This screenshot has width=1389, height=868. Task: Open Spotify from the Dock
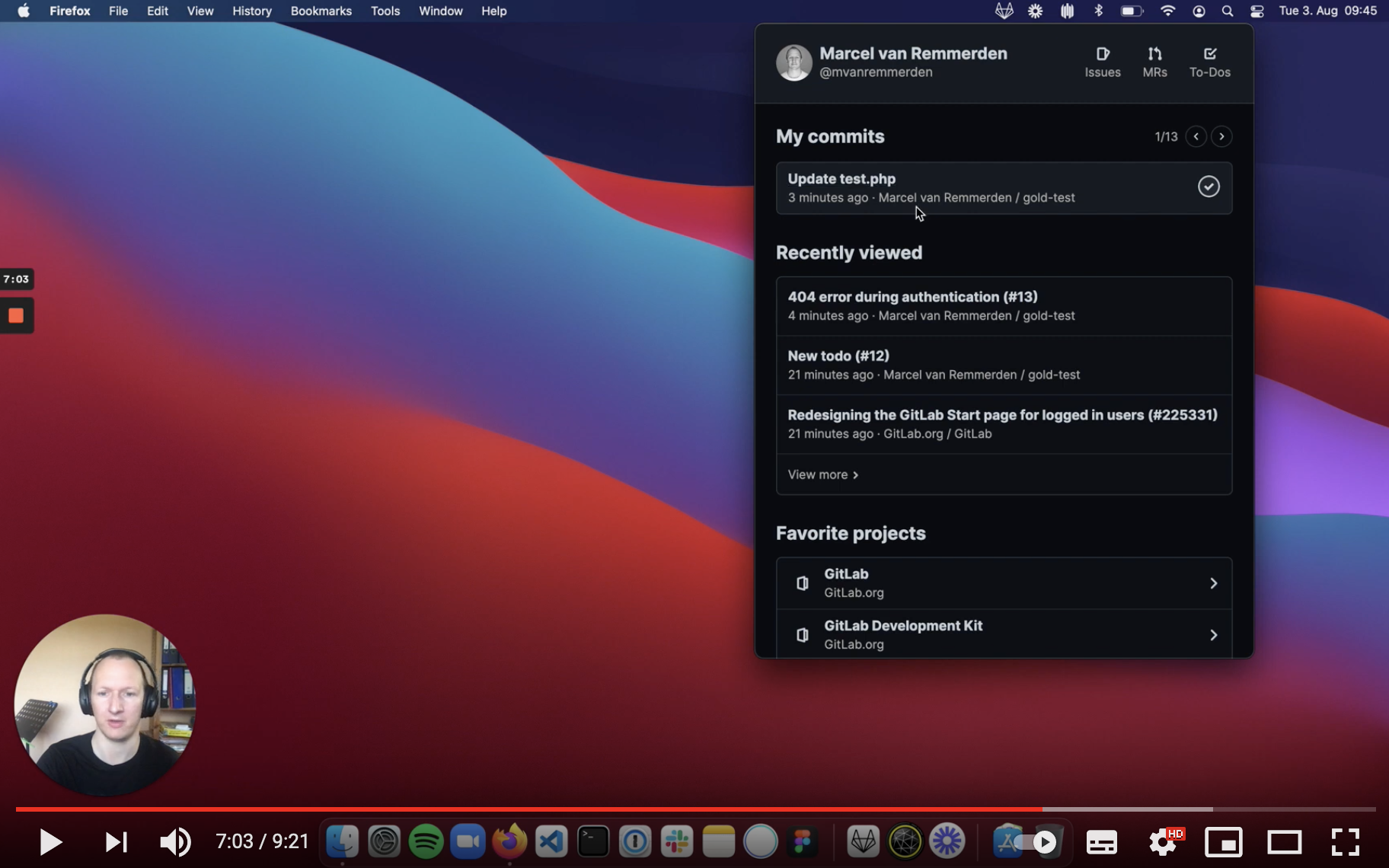(x=426, y=841)
